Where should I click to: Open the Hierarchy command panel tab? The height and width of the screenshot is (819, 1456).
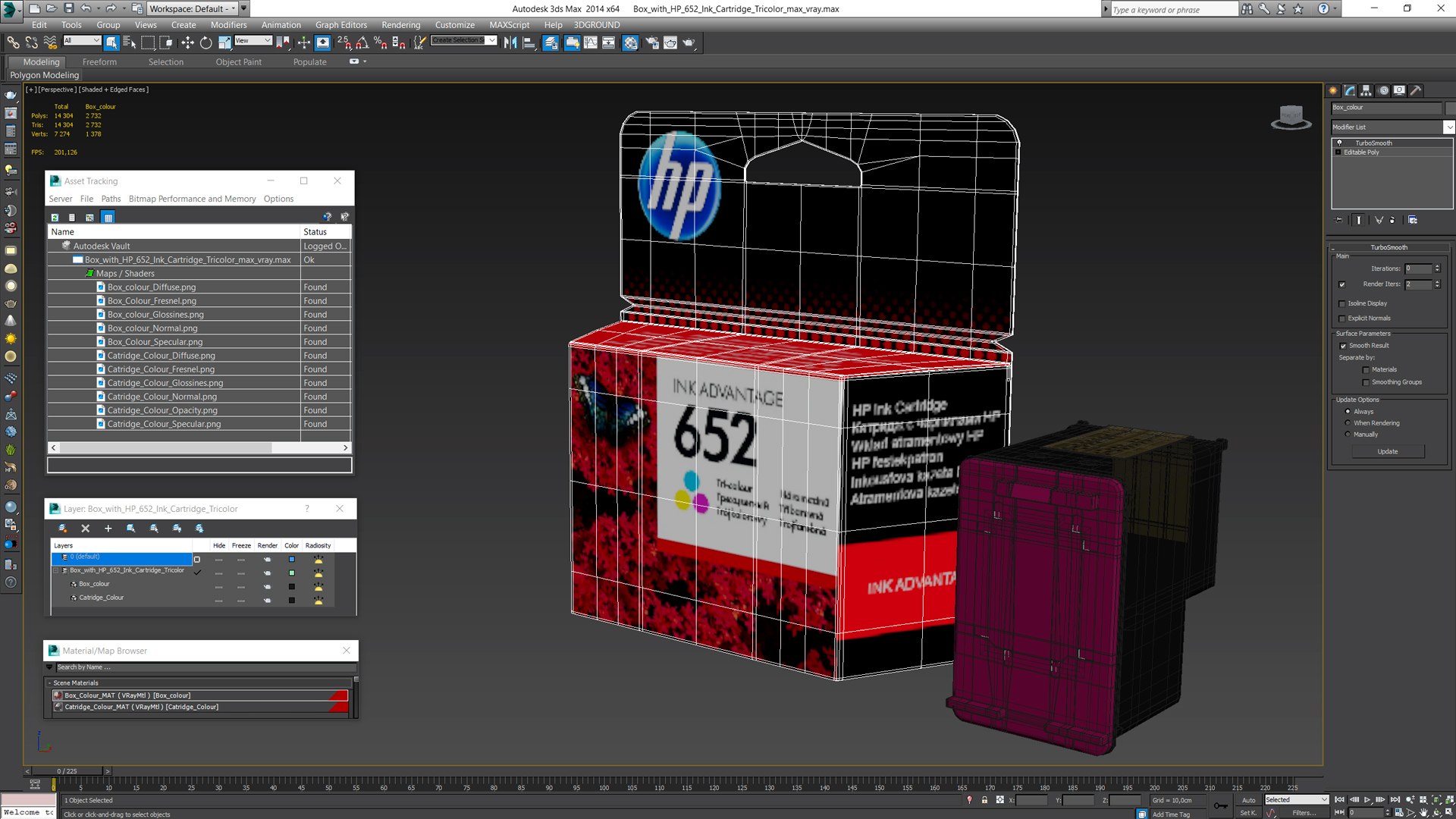(1366, 90)
